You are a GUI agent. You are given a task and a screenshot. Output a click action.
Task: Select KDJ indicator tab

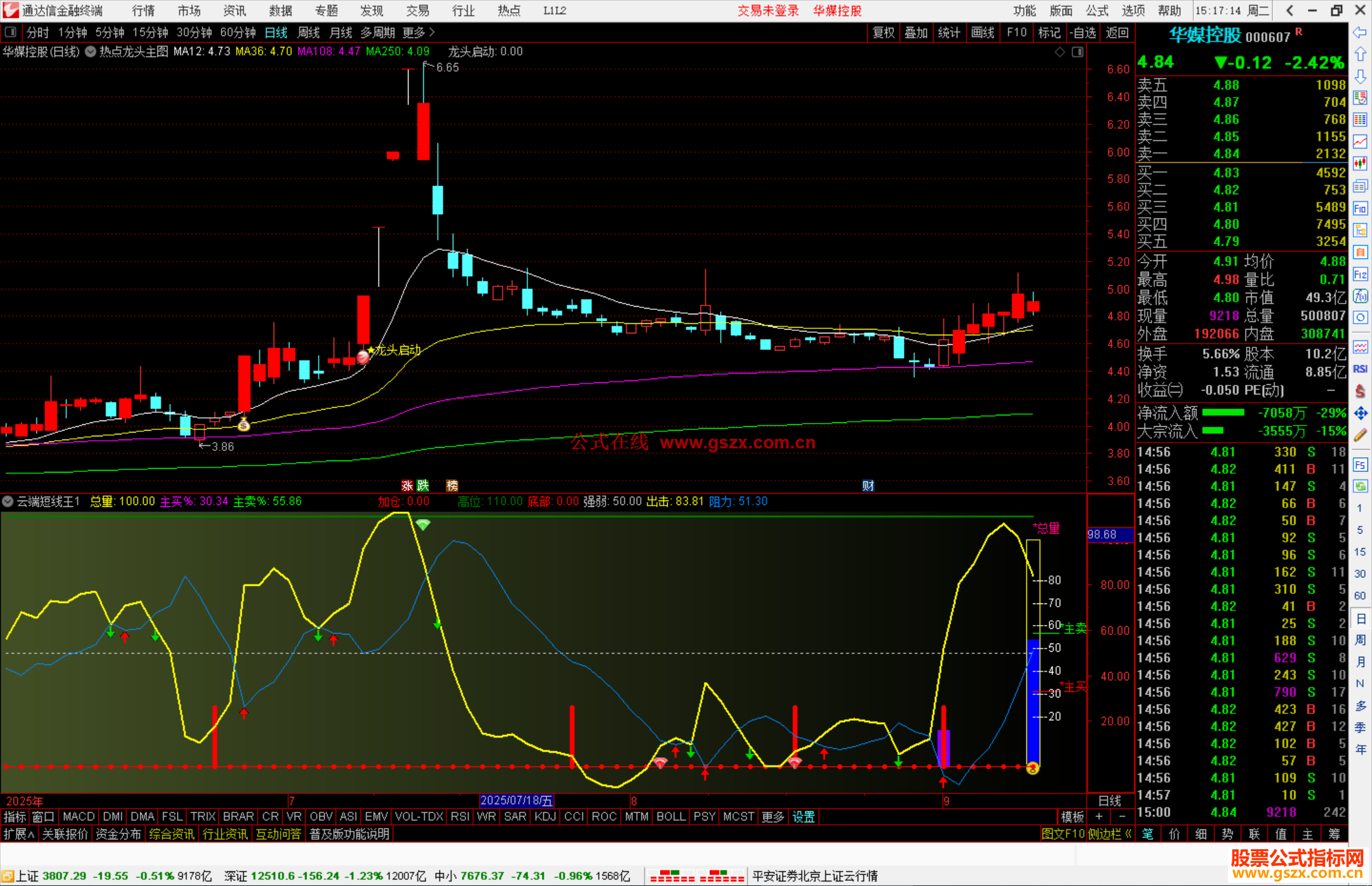[546, 817]
